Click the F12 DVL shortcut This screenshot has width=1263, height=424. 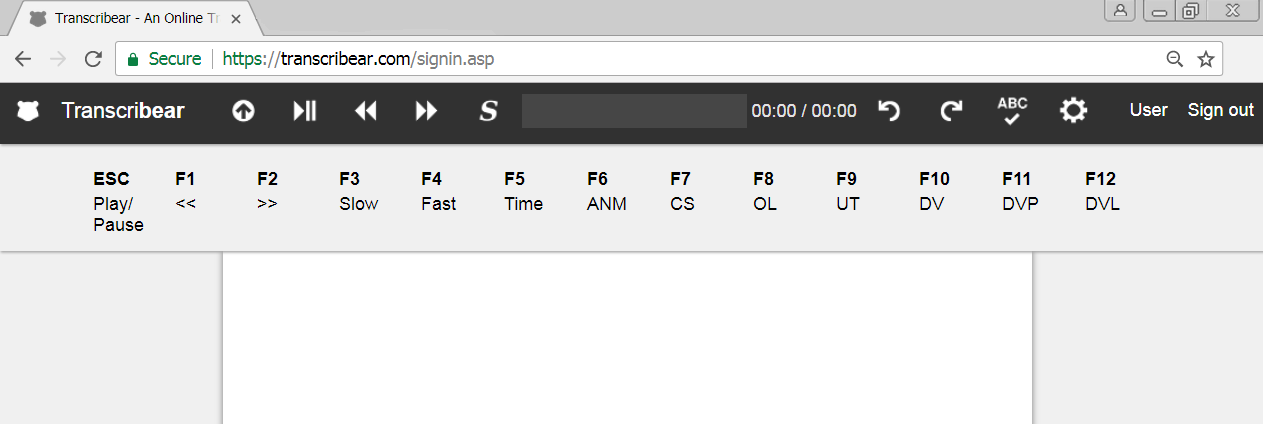pos(1102,191)
